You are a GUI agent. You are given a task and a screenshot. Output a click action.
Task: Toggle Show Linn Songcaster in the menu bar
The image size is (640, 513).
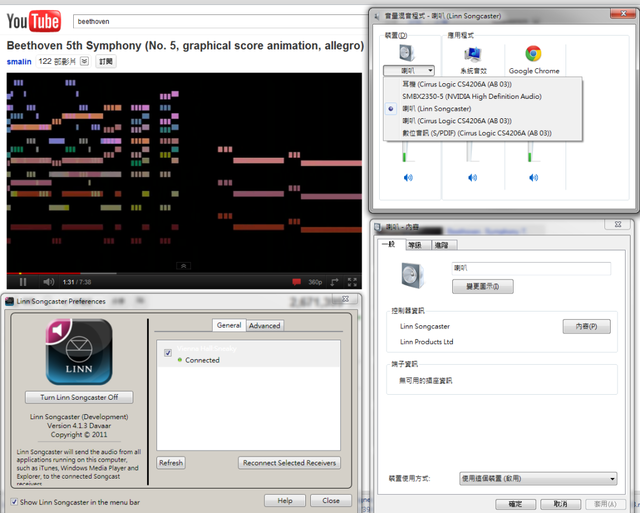pyautogui.click(x=14, y=502)
